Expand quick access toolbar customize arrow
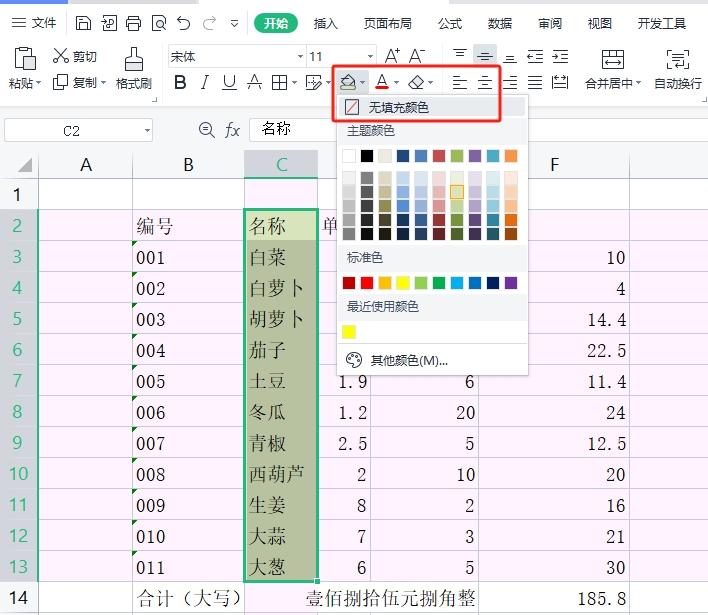The height and width of the screenshot is (615, 708). tap(234, 23)
